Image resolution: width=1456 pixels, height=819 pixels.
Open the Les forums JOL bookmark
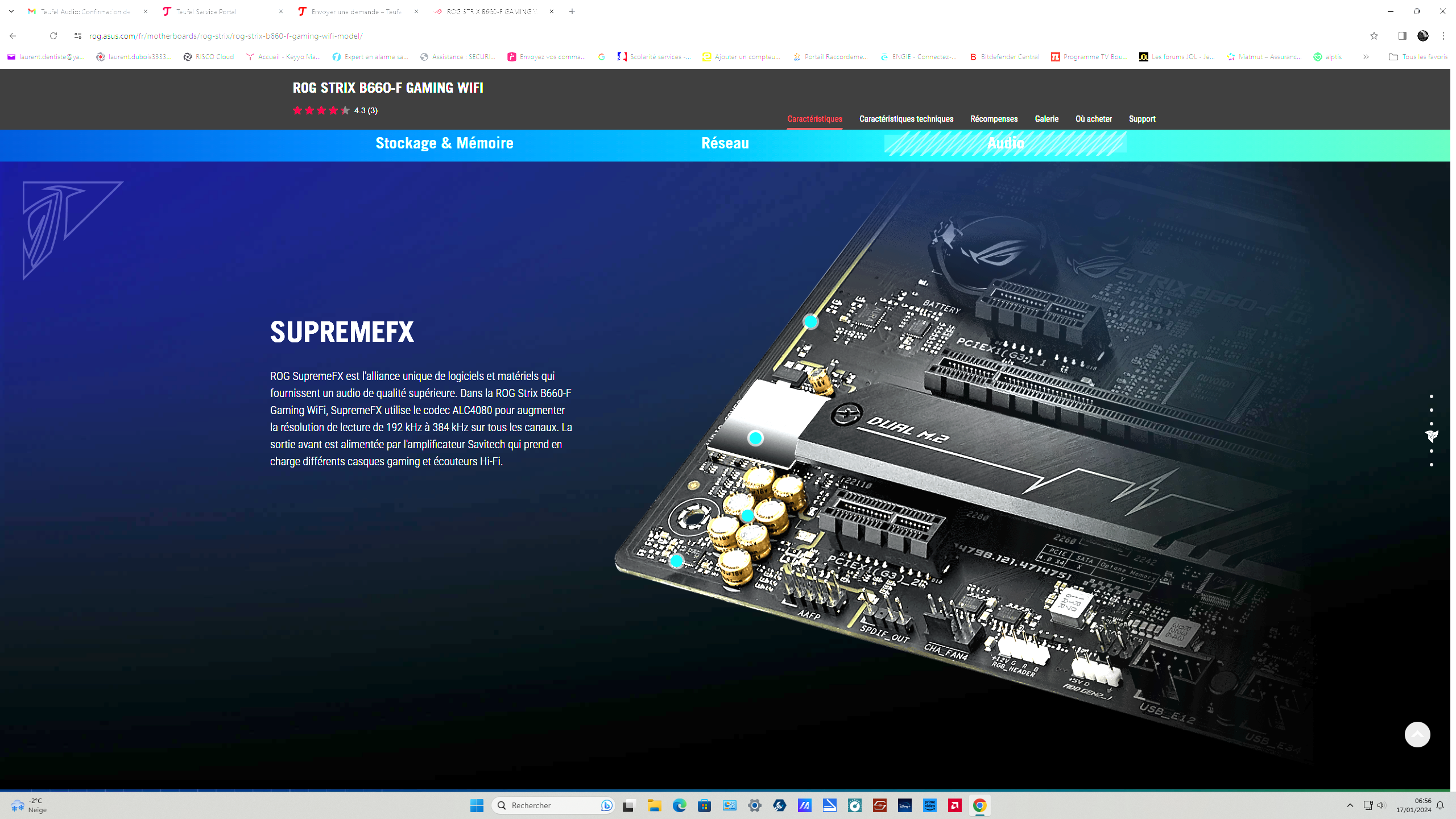1177,57
